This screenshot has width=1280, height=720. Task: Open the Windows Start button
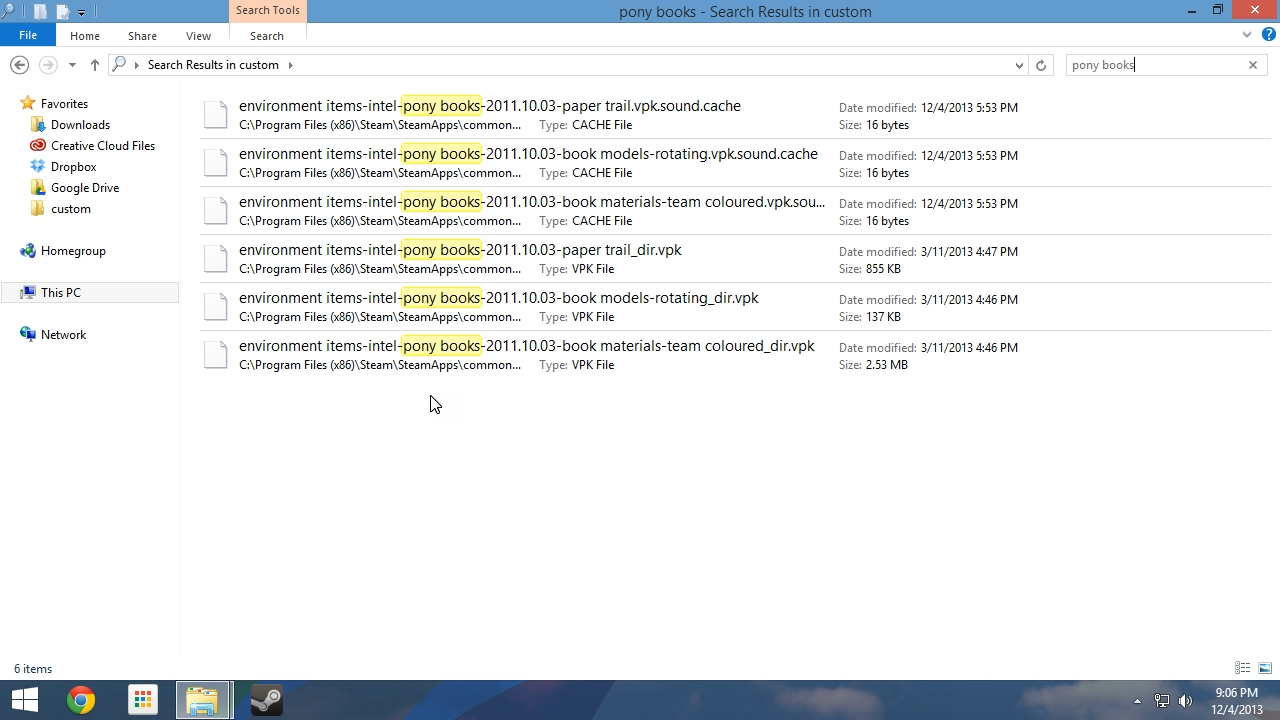(24, 700)
